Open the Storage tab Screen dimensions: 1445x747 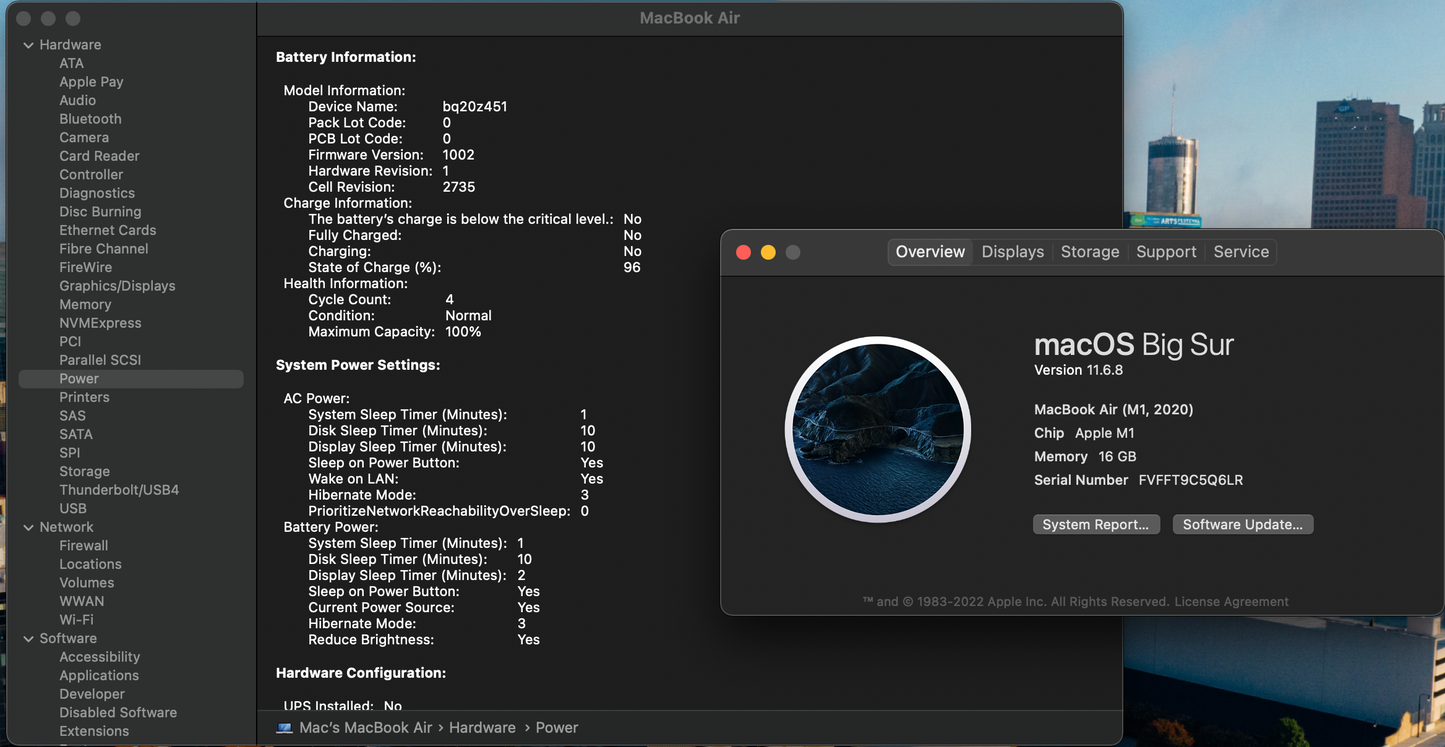[1089, 252]
